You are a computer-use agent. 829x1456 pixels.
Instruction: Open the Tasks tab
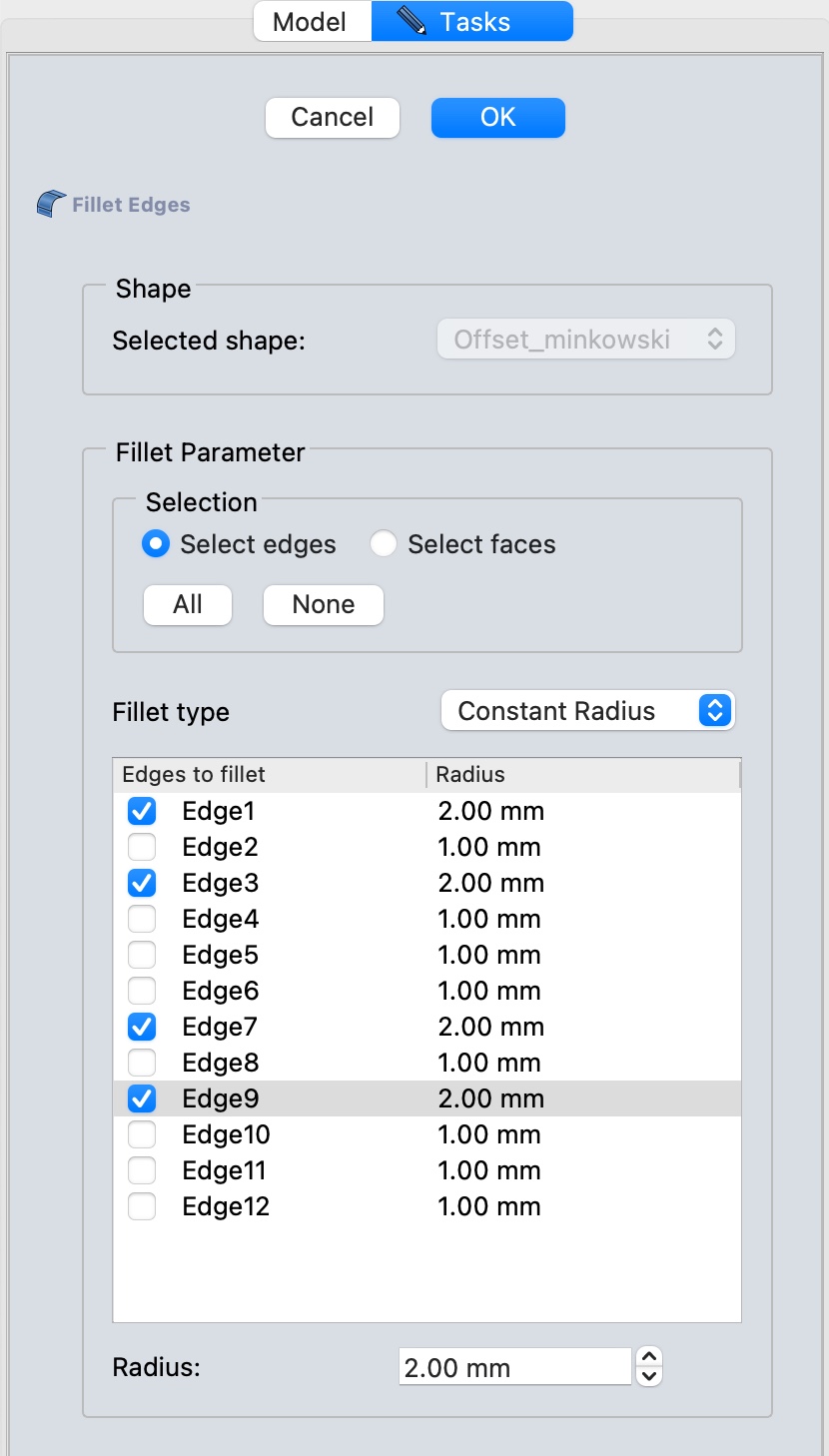pyautogui.click(x=472, y=22)
